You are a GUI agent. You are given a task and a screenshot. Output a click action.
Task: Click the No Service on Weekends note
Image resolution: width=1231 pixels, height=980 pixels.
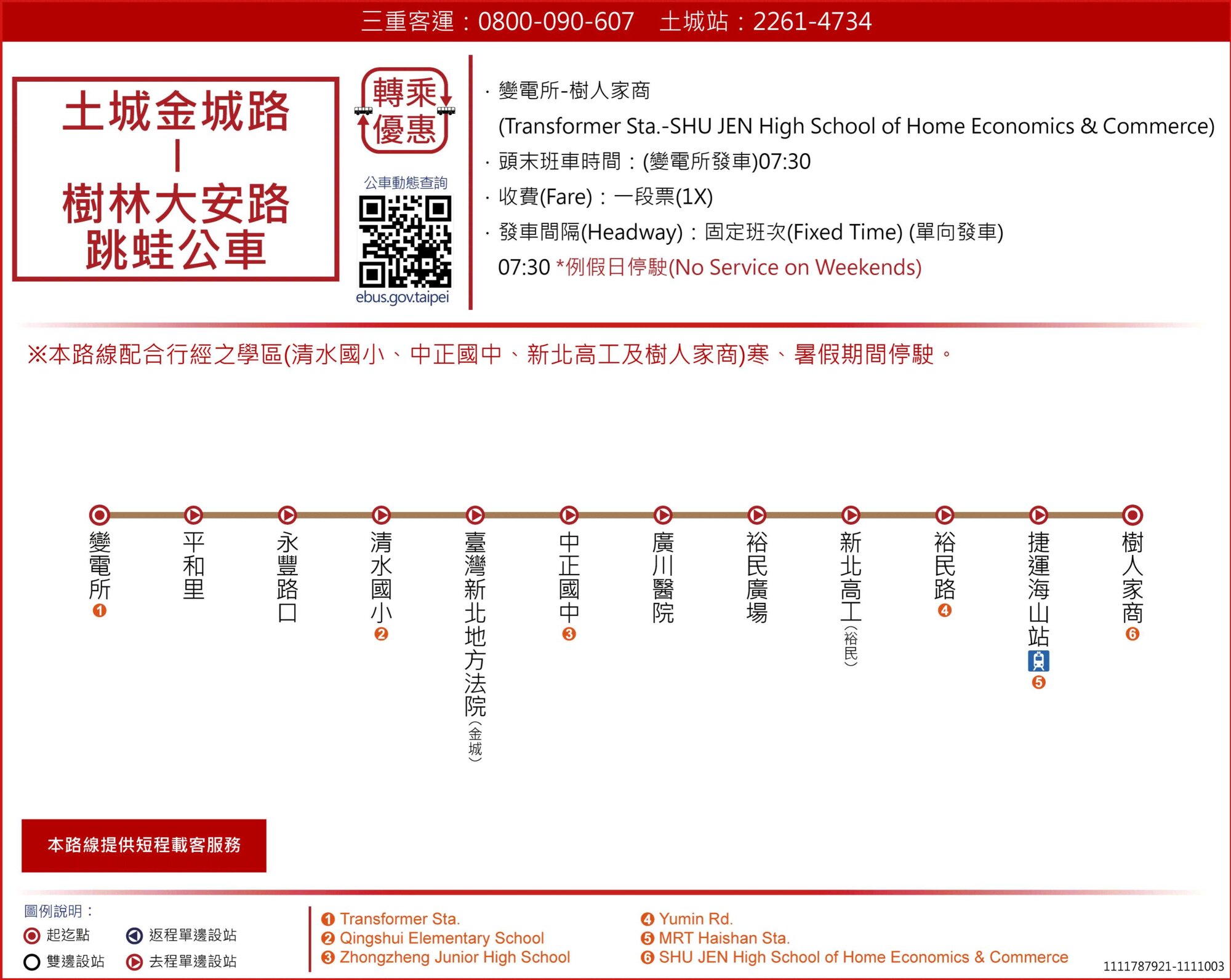tap(739, 268)
